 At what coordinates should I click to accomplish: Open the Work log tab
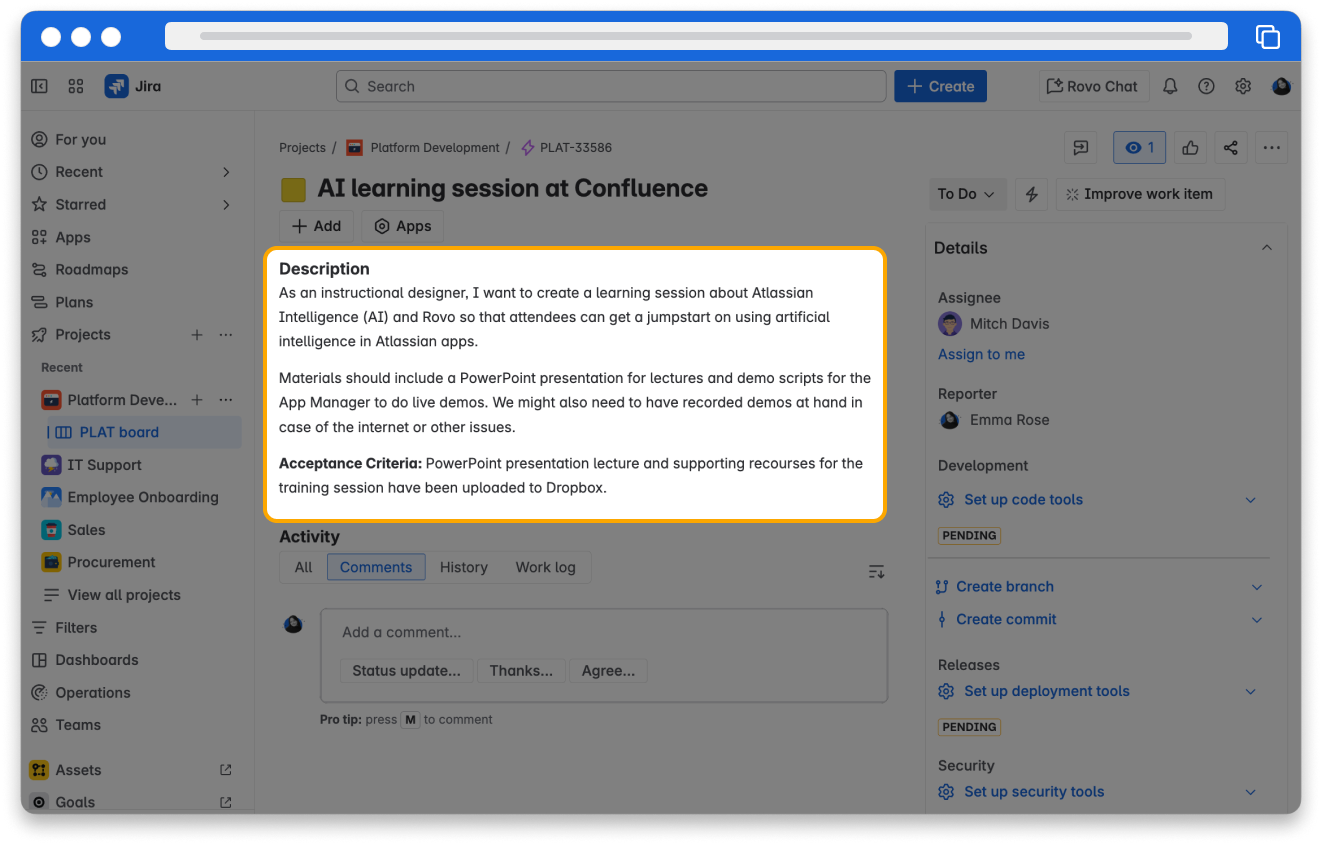[x=546, y=567]
